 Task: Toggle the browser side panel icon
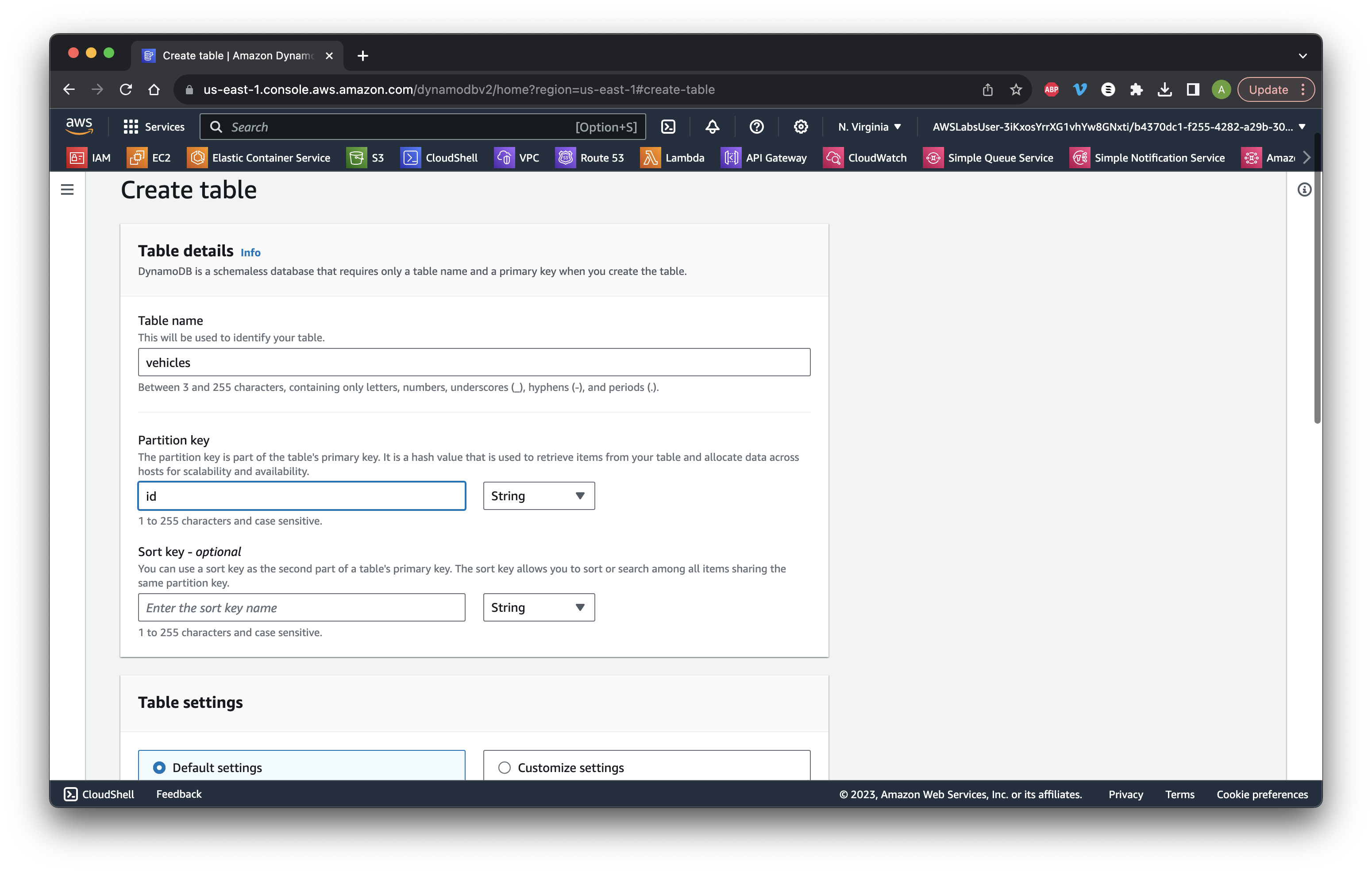click(1192, 89)
